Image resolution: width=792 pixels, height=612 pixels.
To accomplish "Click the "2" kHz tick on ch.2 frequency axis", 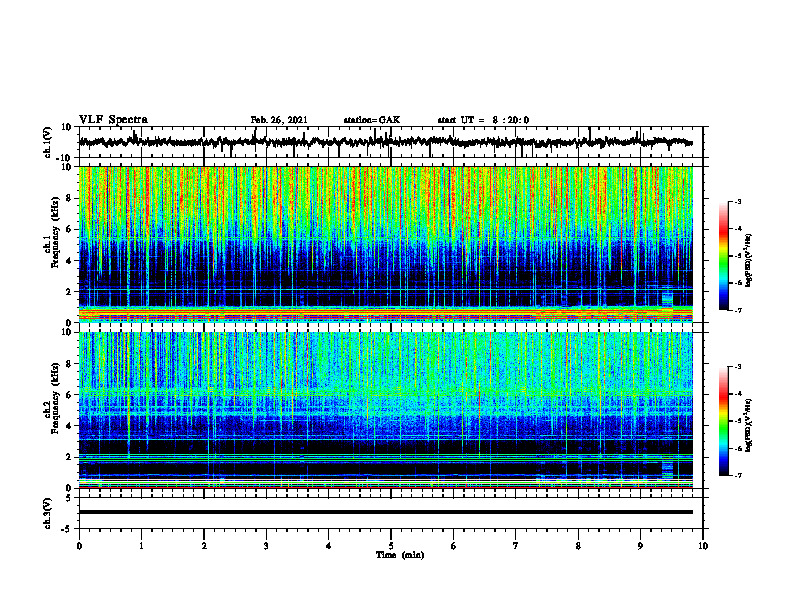I will click(x=69, y=457).
